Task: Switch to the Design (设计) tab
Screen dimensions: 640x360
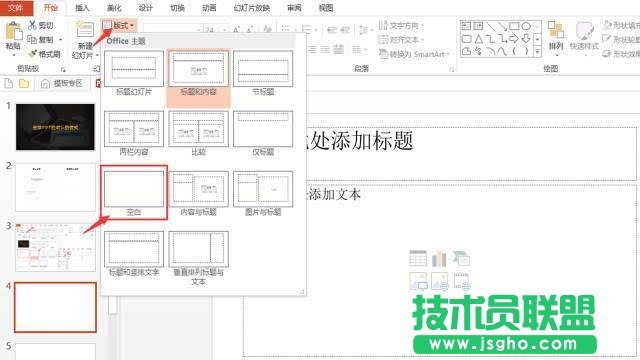Action: click(x=146, y=8)
